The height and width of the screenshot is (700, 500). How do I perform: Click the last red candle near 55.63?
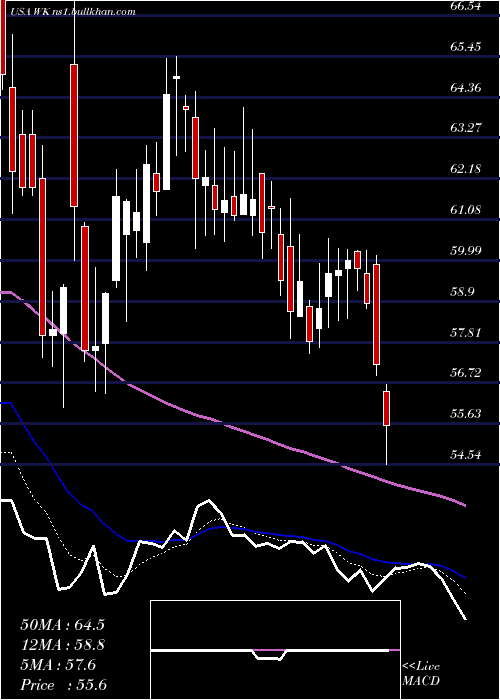click(x=387, y=408)
